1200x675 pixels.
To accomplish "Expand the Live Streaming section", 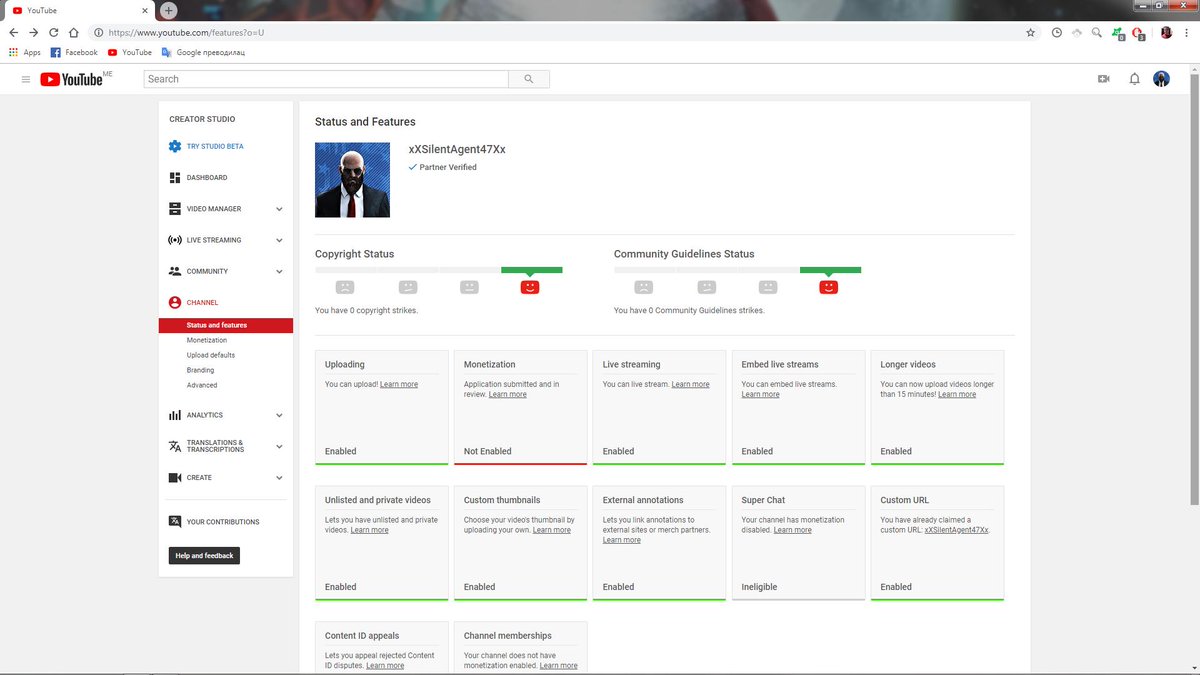I will click(279, 240).
